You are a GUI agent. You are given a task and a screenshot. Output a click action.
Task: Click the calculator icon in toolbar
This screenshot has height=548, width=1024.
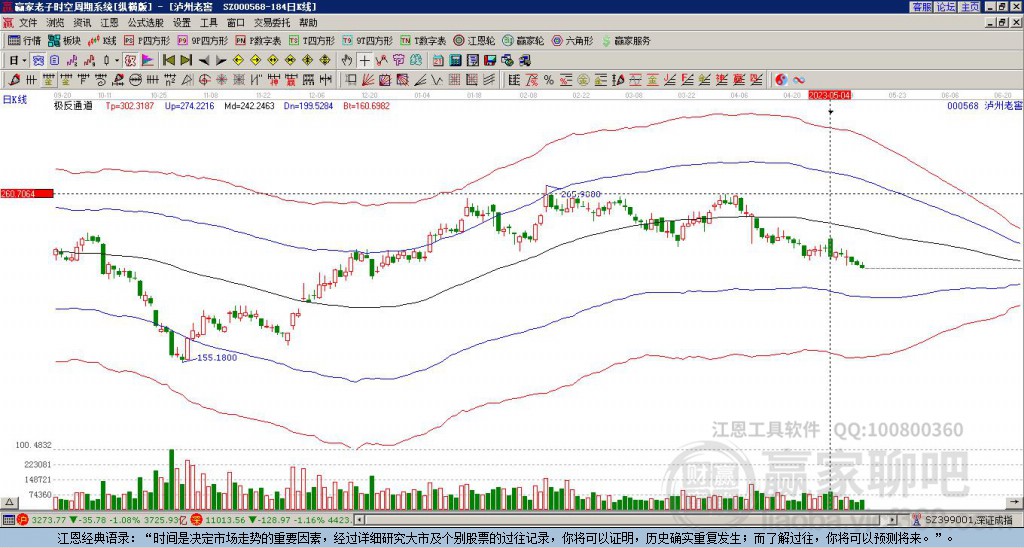point(455,60)
